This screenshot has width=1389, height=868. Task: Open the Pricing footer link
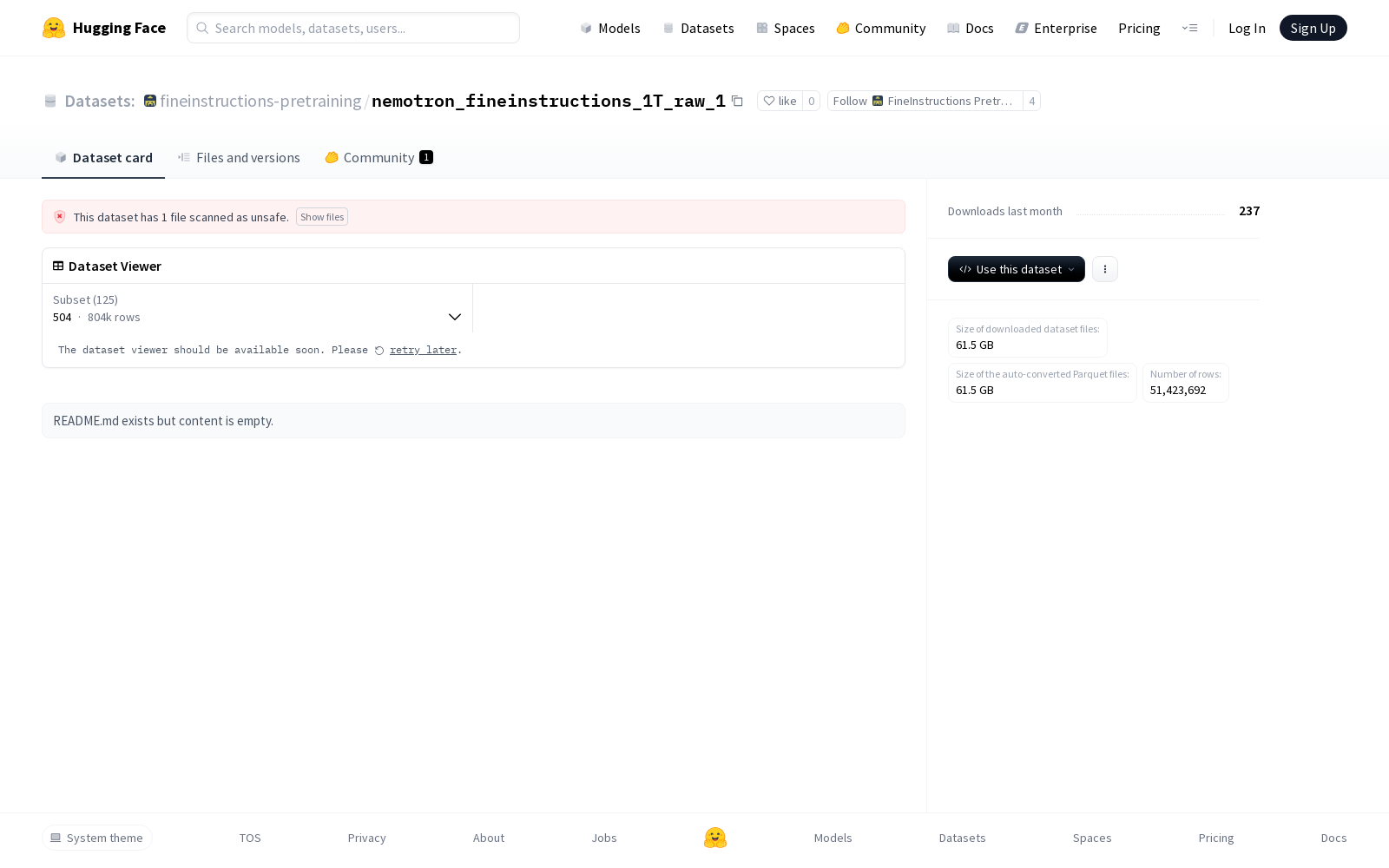pyautogui.click(x=1216, y=838)
